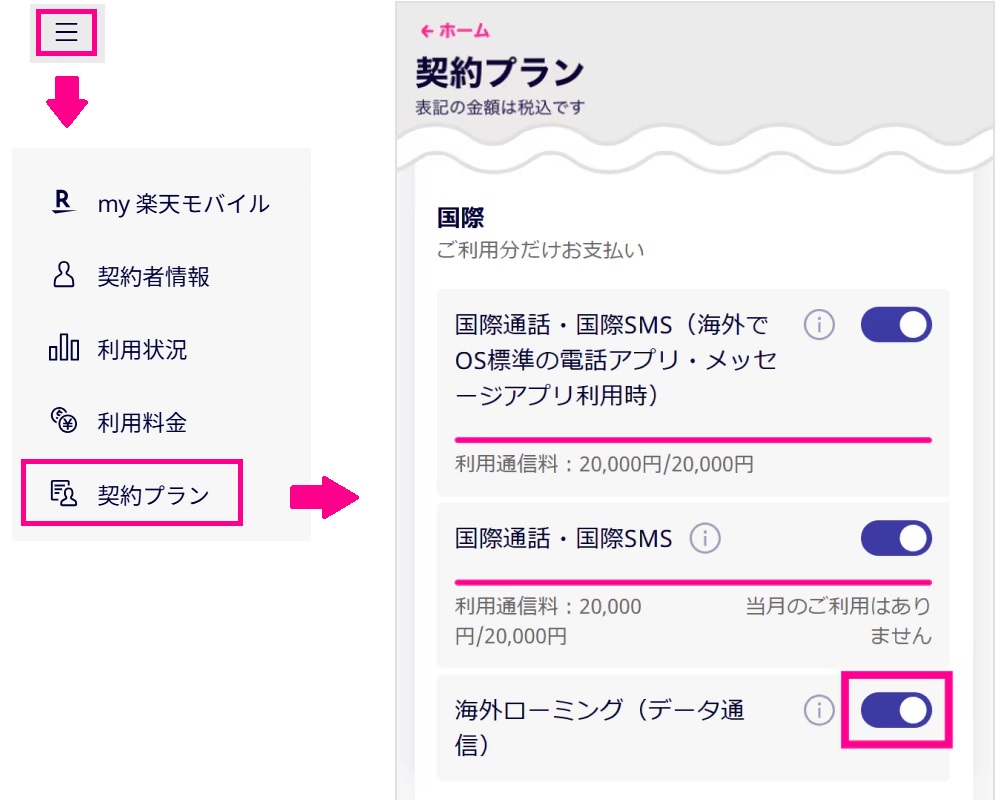The image size is (1000, 800).
Task: Click the person icon beside 契約者情報
Action: [x=63, y=276]
